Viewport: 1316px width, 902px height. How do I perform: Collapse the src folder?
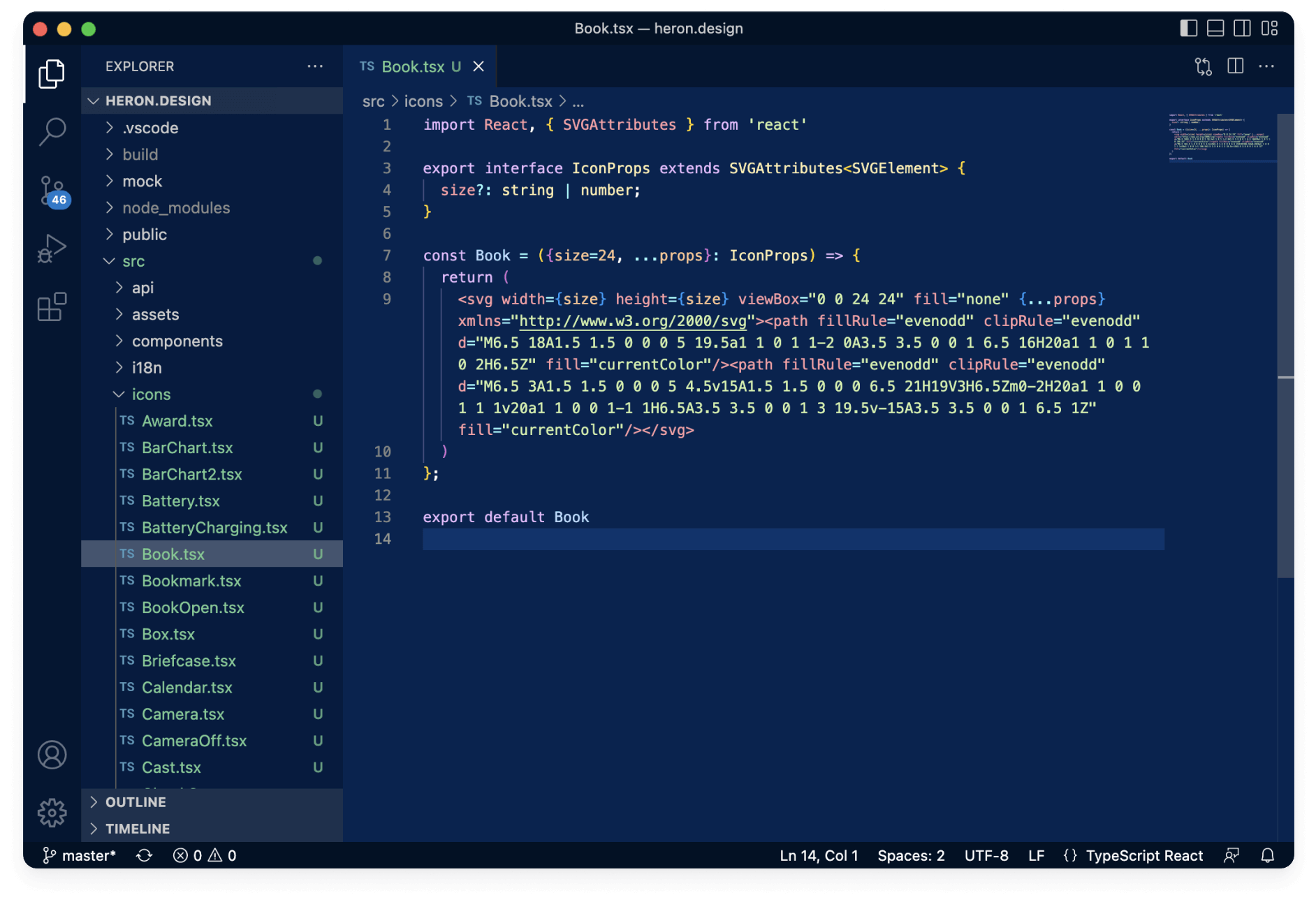(x=212, y=261)
